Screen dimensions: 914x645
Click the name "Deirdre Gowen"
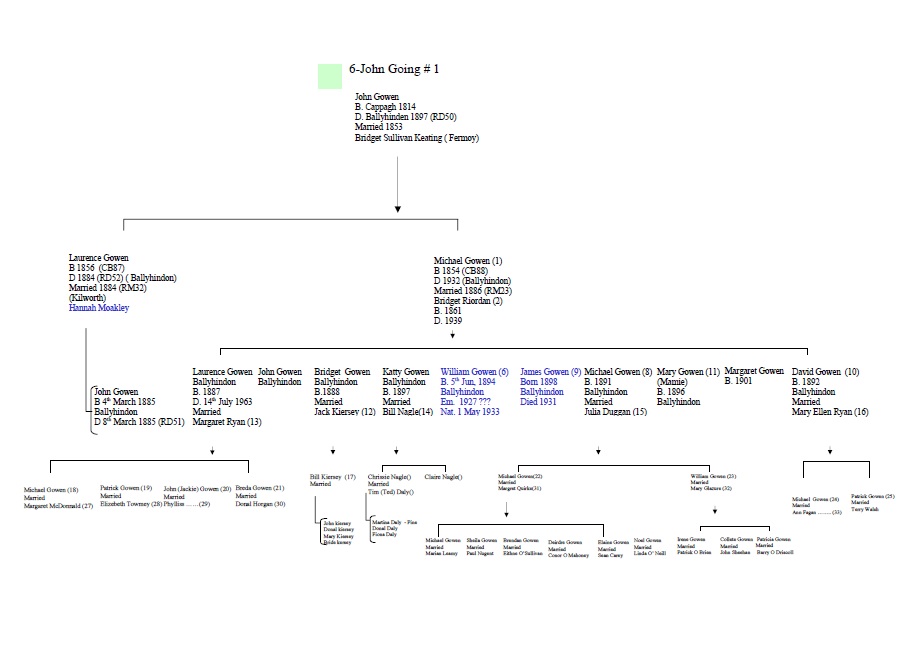565,542
